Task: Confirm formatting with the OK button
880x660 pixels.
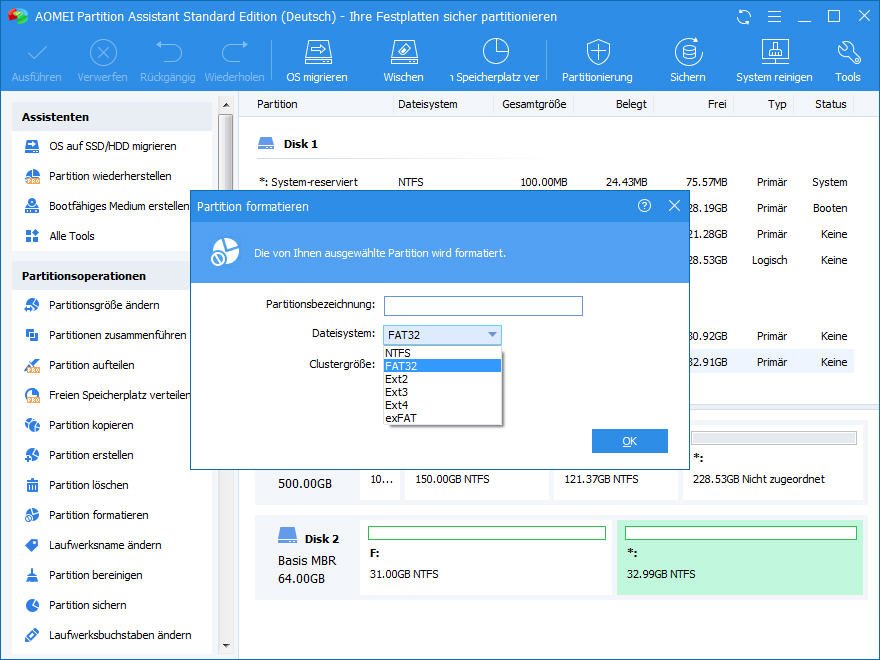Action: pyautogui.click(x=630, y=441)
